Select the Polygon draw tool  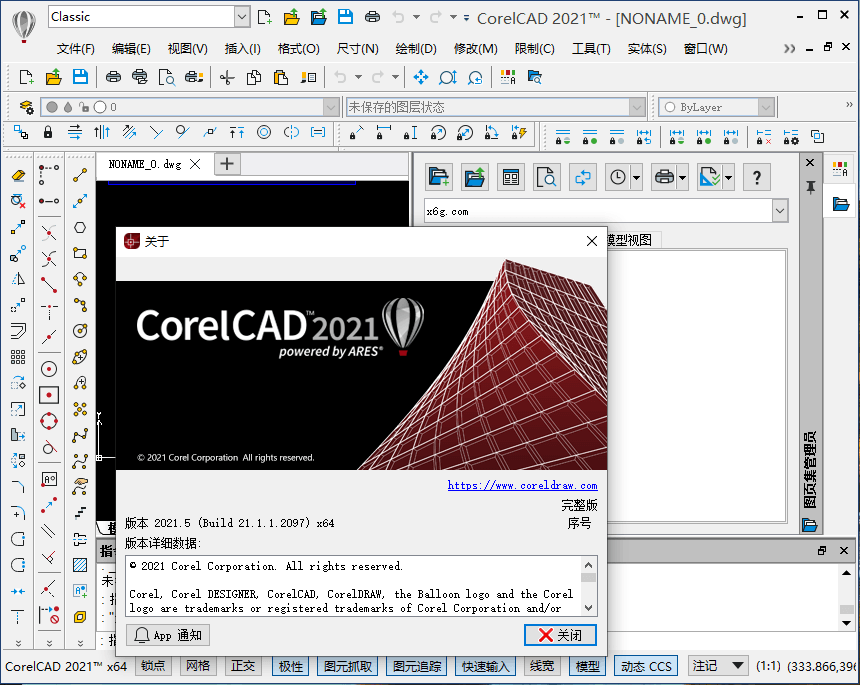click(x=80, y=227)
